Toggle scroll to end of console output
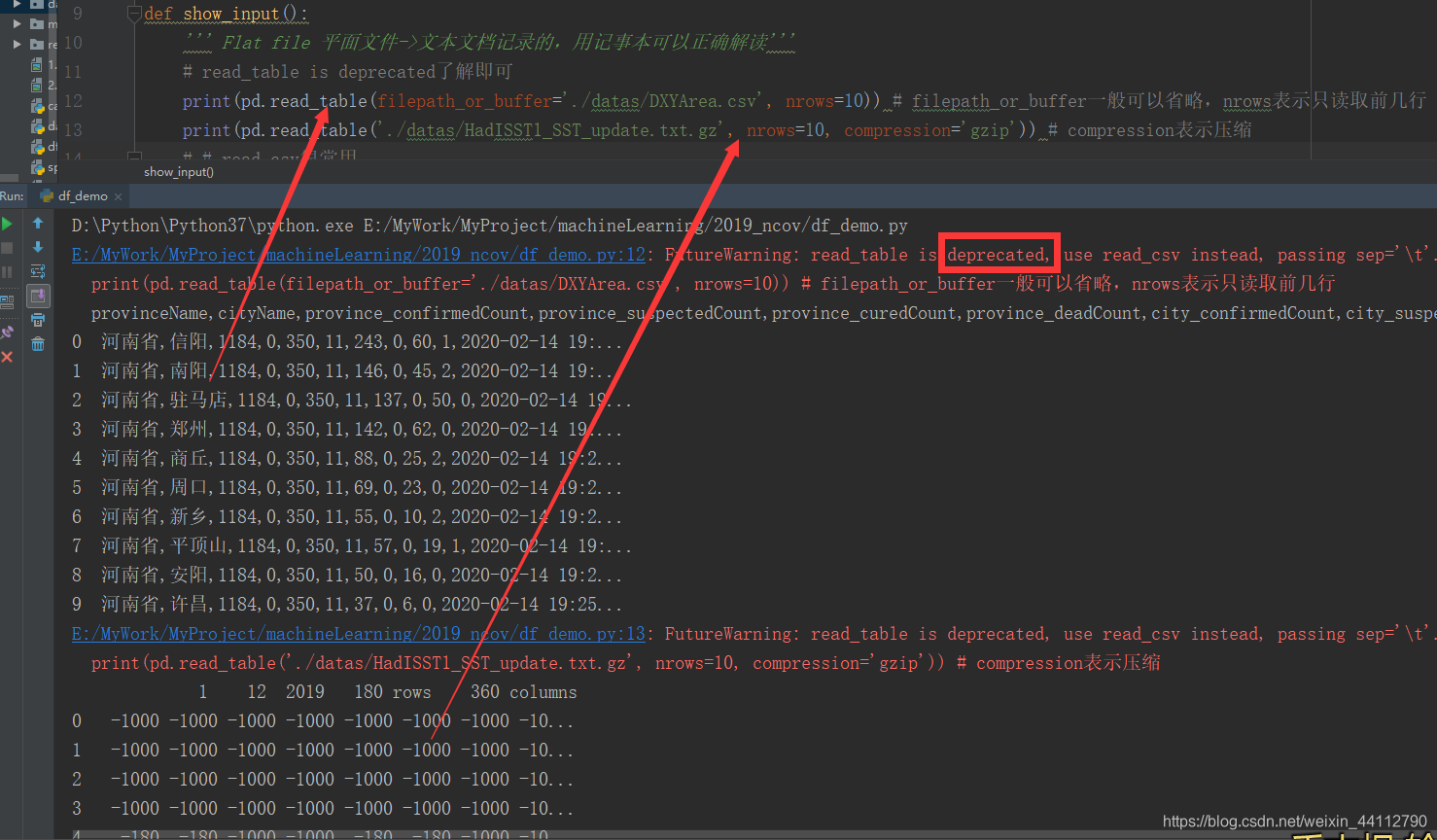 38,296
